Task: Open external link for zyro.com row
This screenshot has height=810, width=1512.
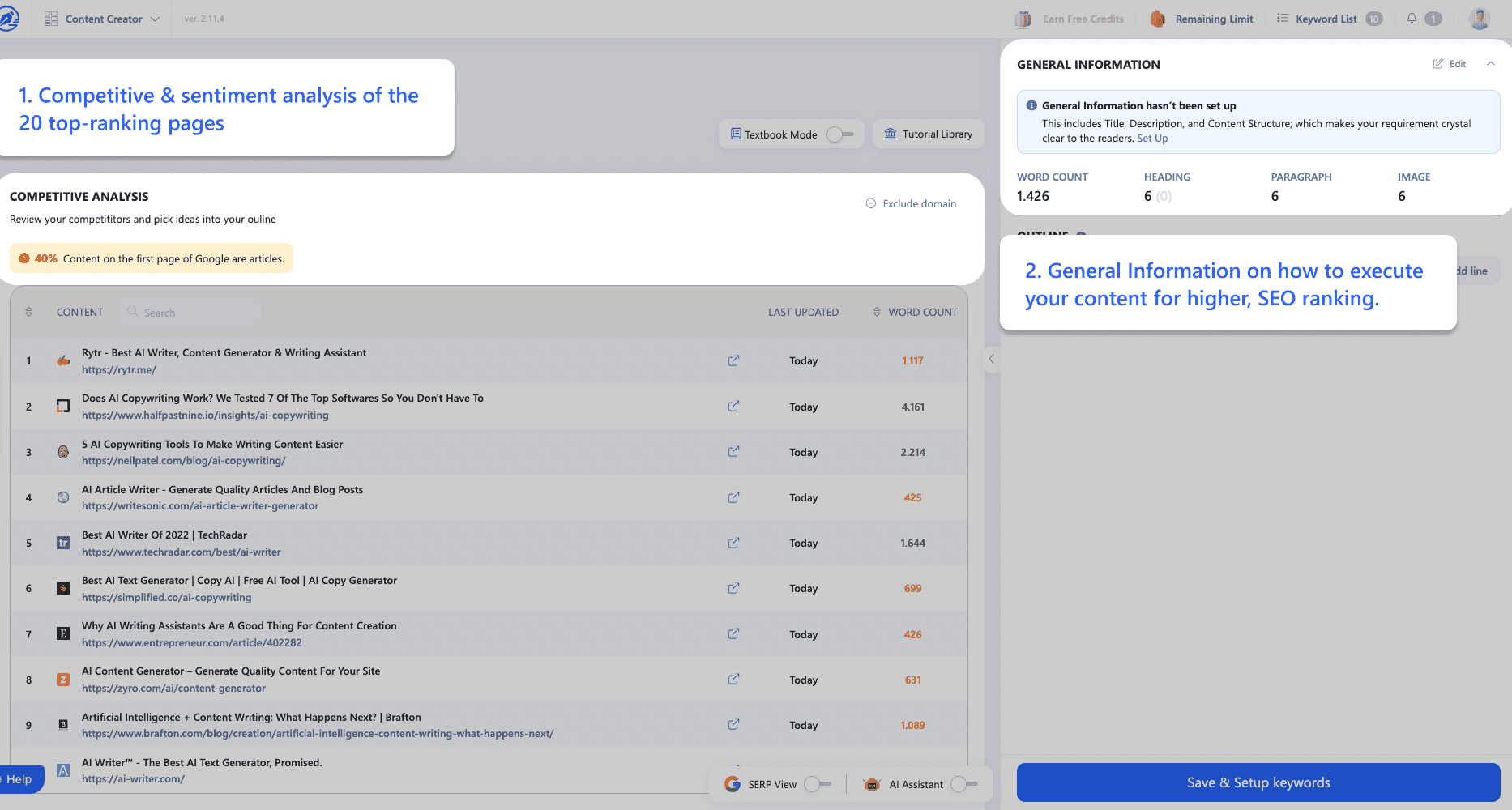Action: tap(733, 679)
